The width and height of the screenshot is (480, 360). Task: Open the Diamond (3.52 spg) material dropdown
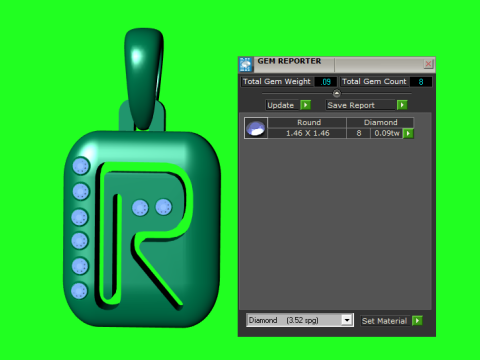tap(300, 320)
